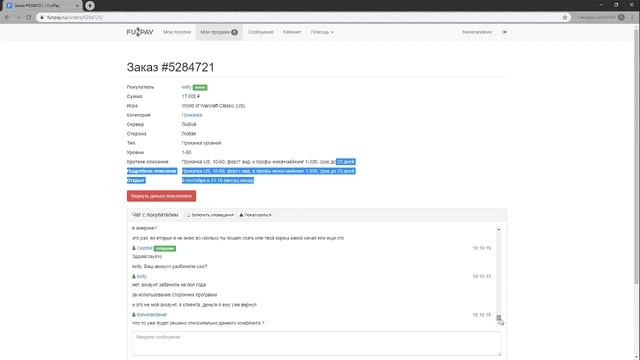The height and width of the screenshot is (360, 640).
Task: Click the green badge next to buyer kelly
Action: [x=200, y=87]
